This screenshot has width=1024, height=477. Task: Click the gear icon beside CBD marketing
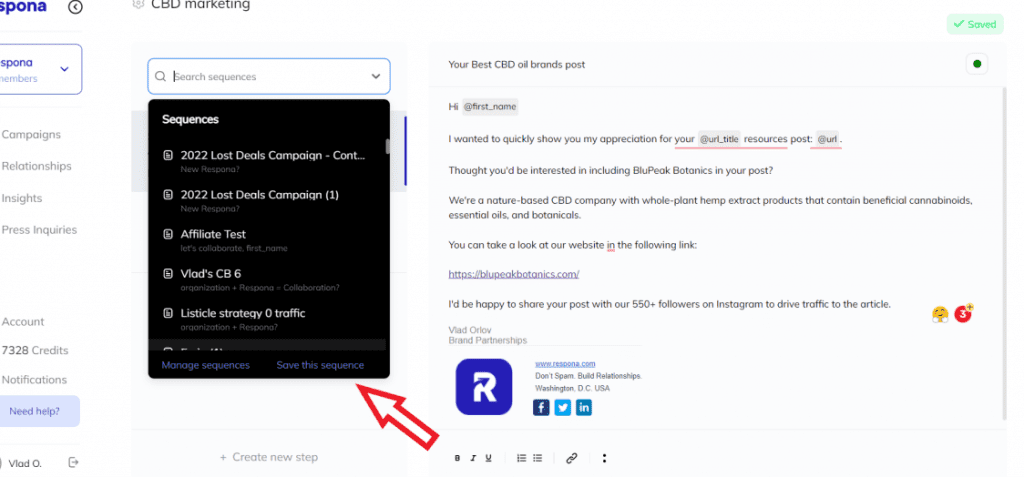point(138,4)
